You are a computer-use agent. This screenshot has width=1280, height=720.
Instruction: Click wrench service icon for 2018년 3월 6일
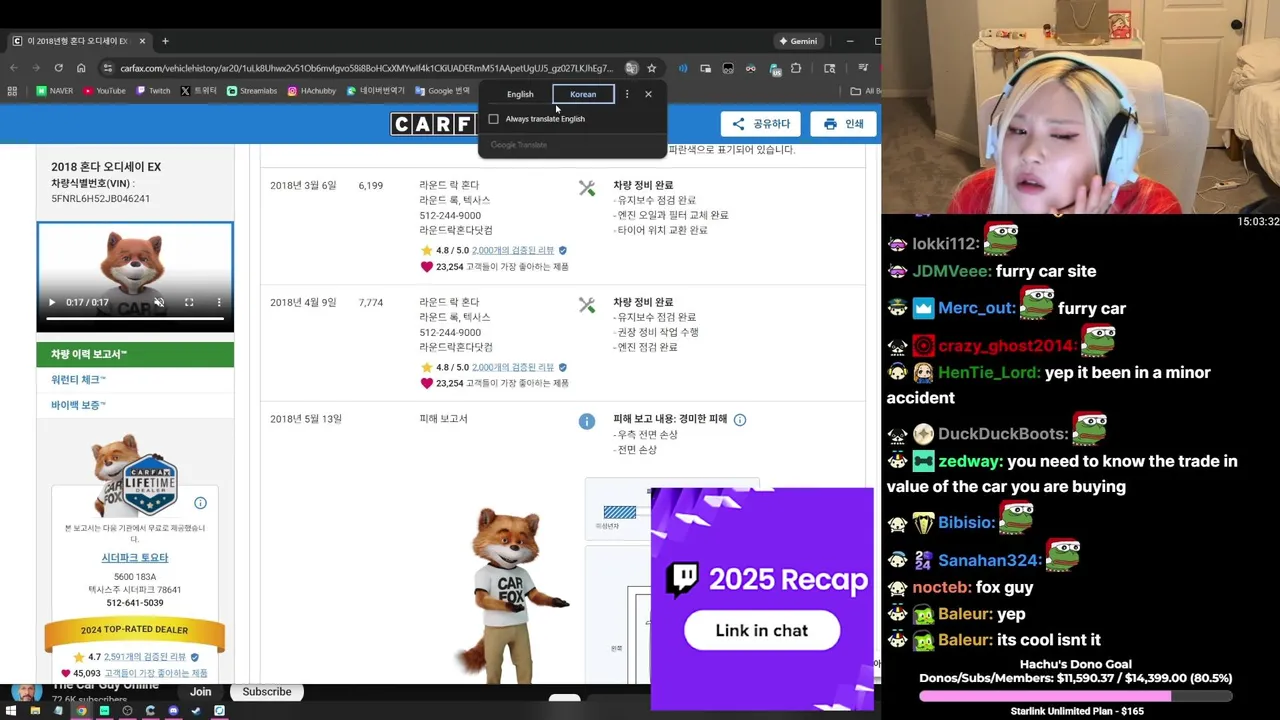pyautogui.click(x=587, y=188)
